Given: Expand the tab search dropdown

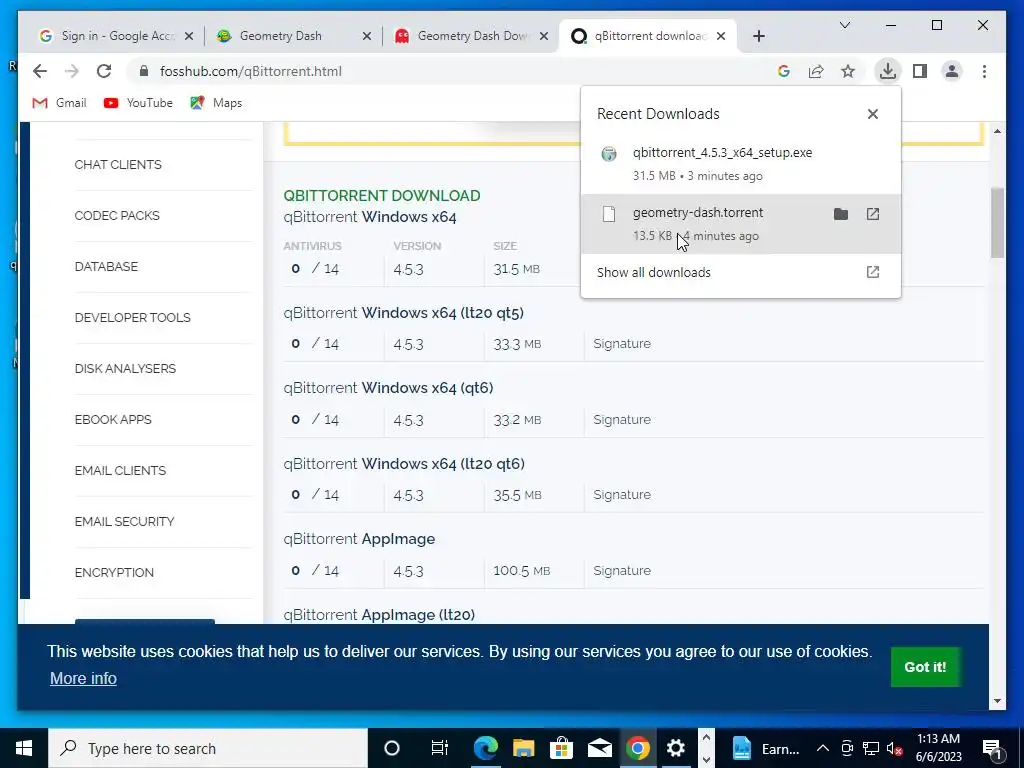Looking at the screenshot, I should pos(844,25).
